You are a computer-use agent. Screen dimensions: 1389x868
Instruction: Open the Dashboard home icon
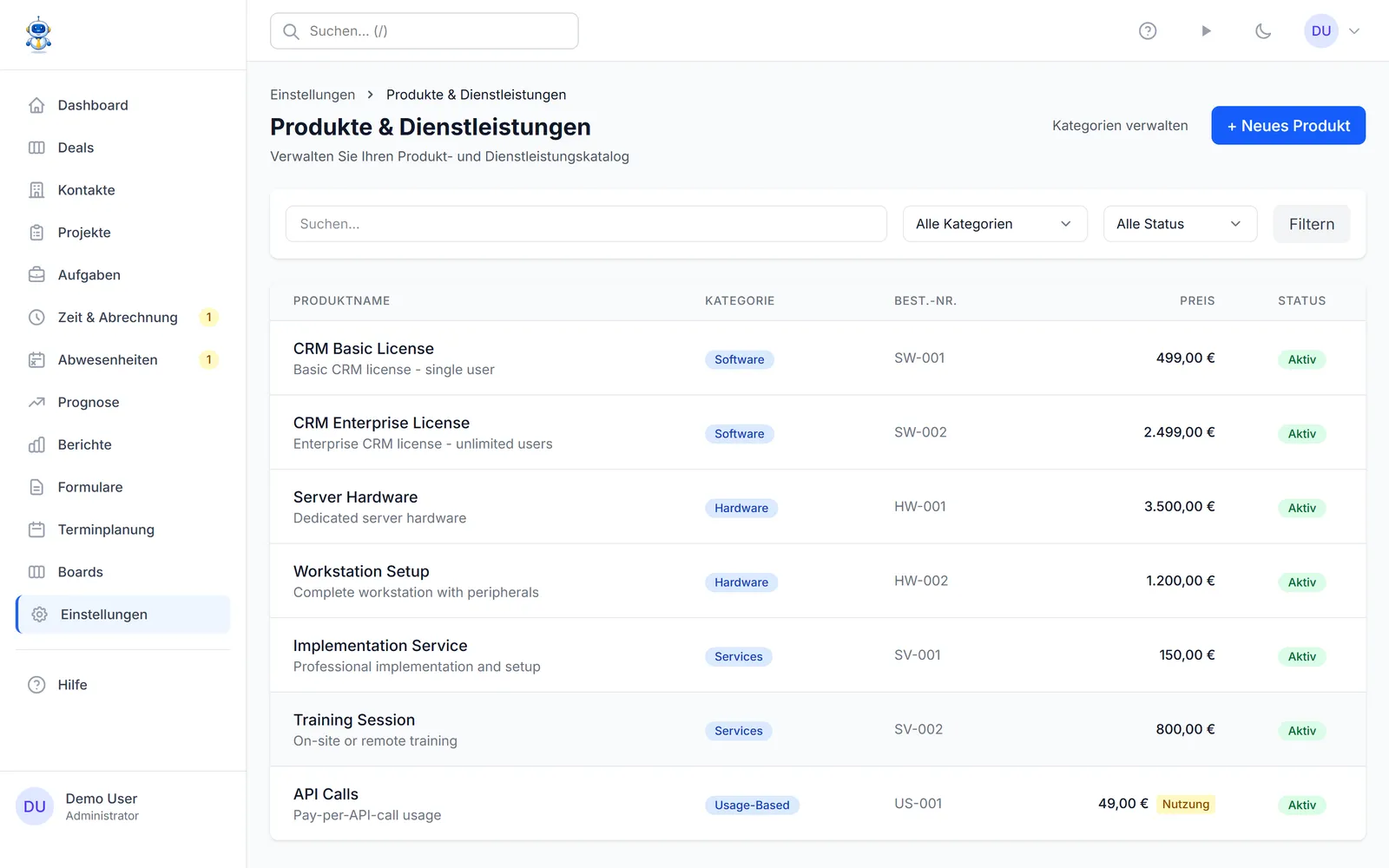[36, 105]
